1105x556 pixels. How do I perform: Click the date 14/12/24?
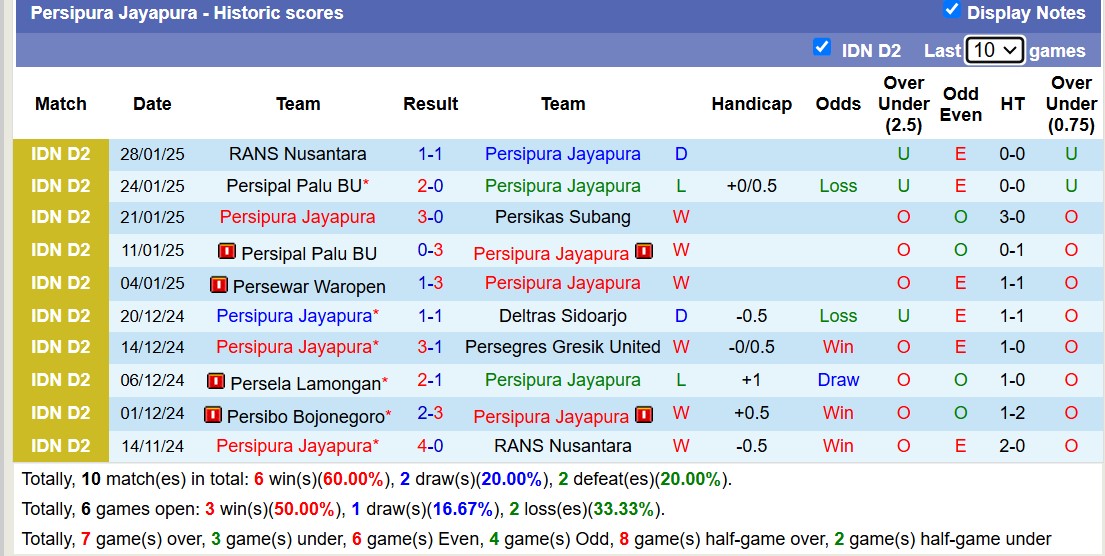(152, 347)
